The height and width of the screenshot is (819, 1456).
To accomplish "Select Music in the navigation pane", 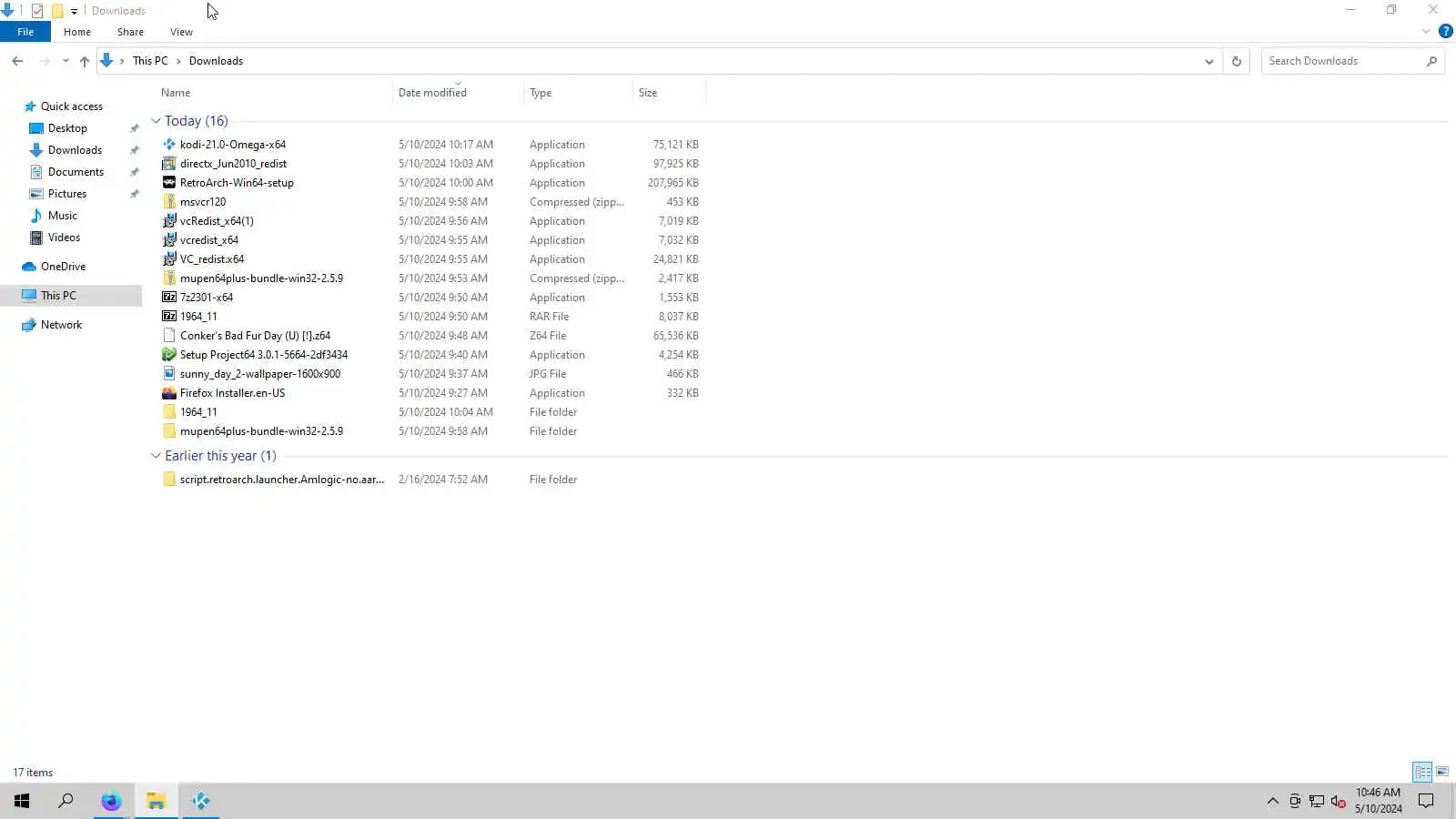I will (x=63, y=216).
